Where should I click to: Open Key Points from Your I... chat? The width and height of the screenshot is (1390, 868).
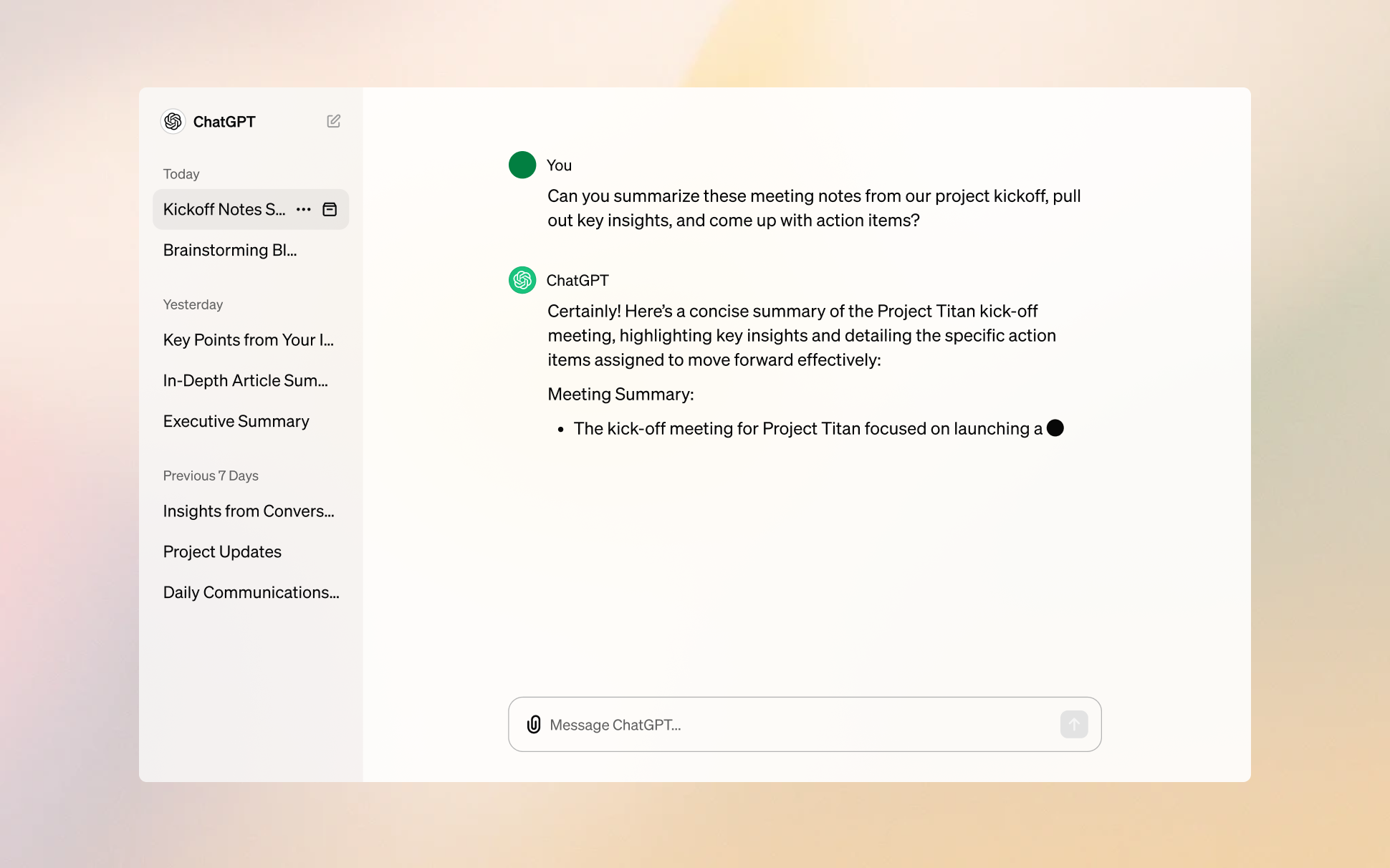248,339
